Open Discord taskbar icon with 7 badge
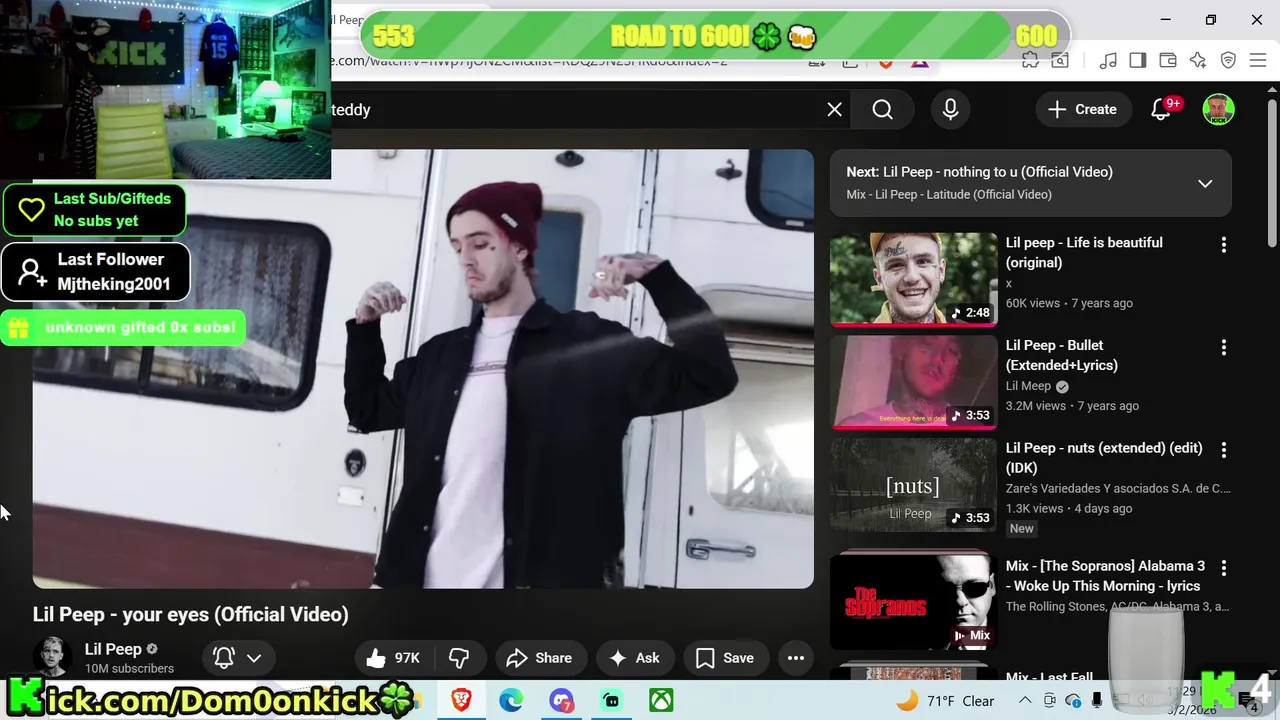This screenshot has height=720, width=1280. [x=562, y=701]
